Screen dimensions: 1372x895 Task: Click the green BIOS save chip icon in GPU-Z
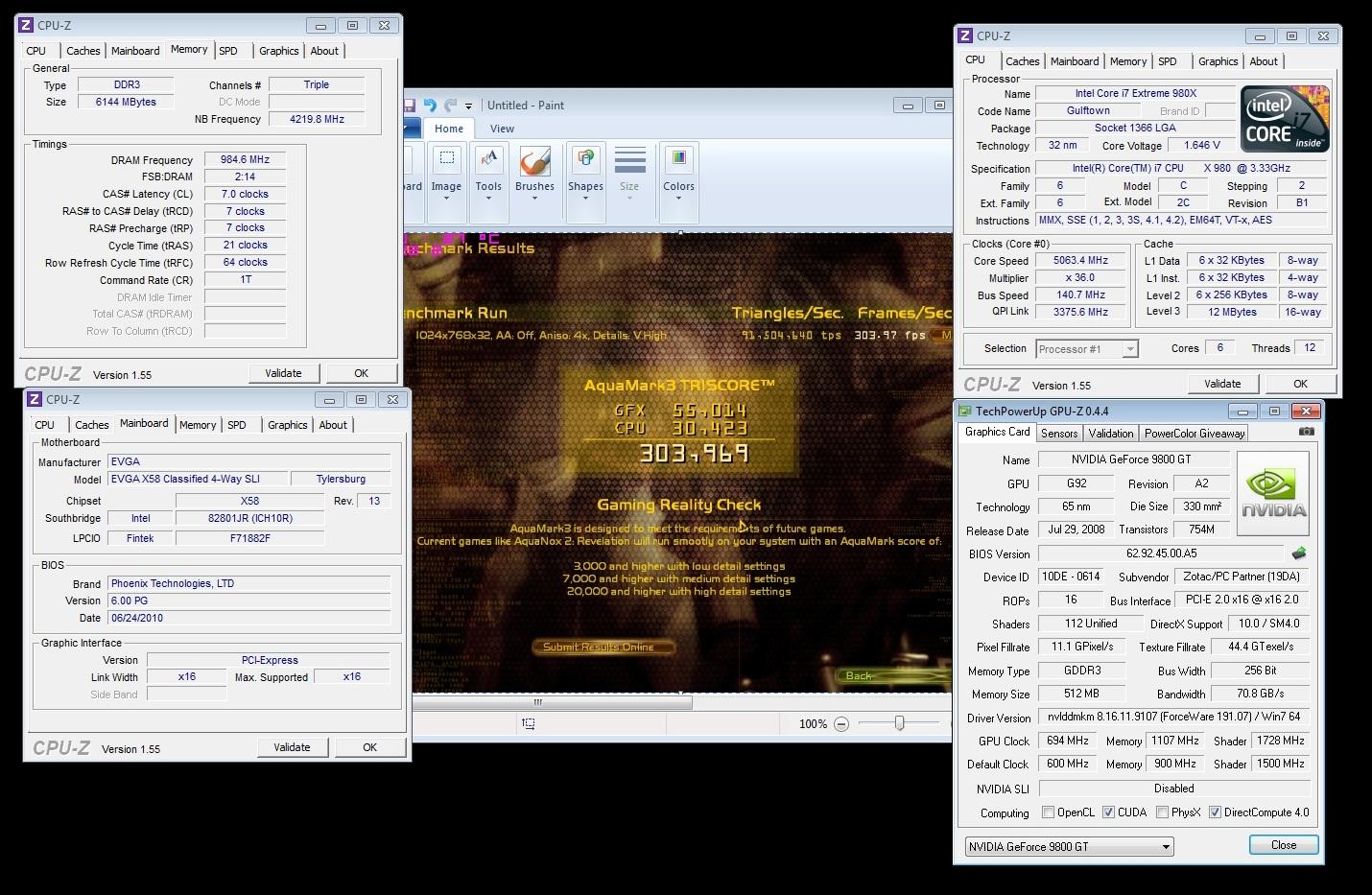click(x=1299, y=553)
